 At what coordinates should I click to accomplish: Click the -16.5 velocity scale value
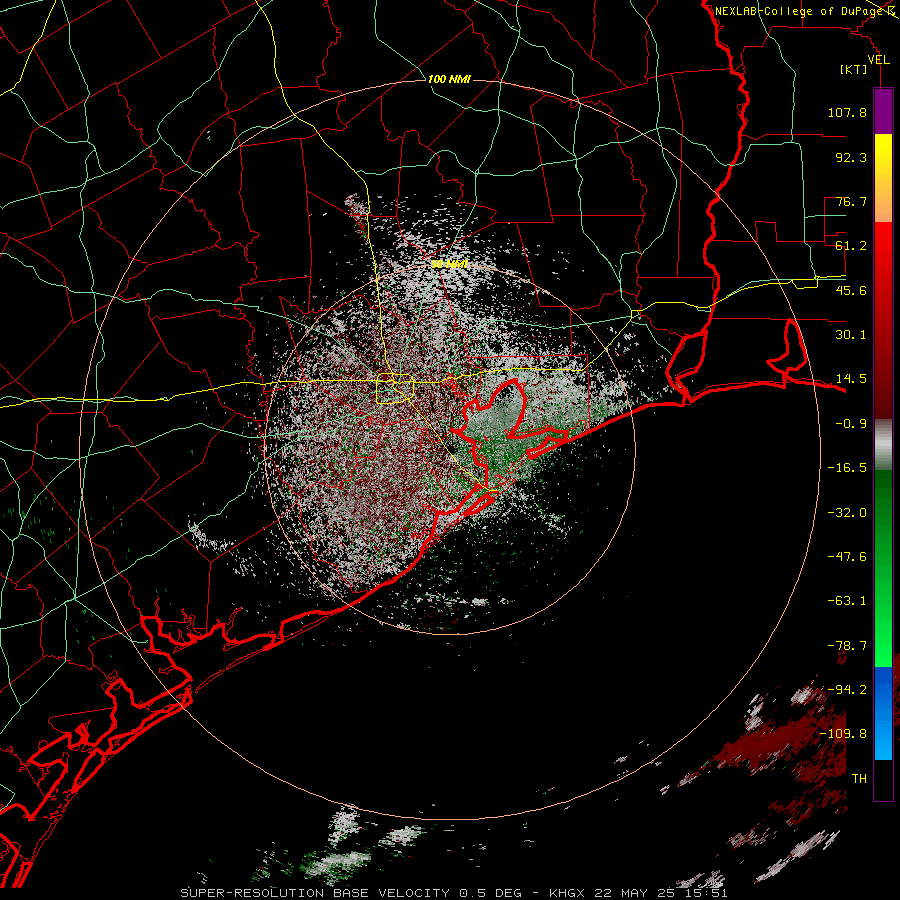click(x=847, y=468)
